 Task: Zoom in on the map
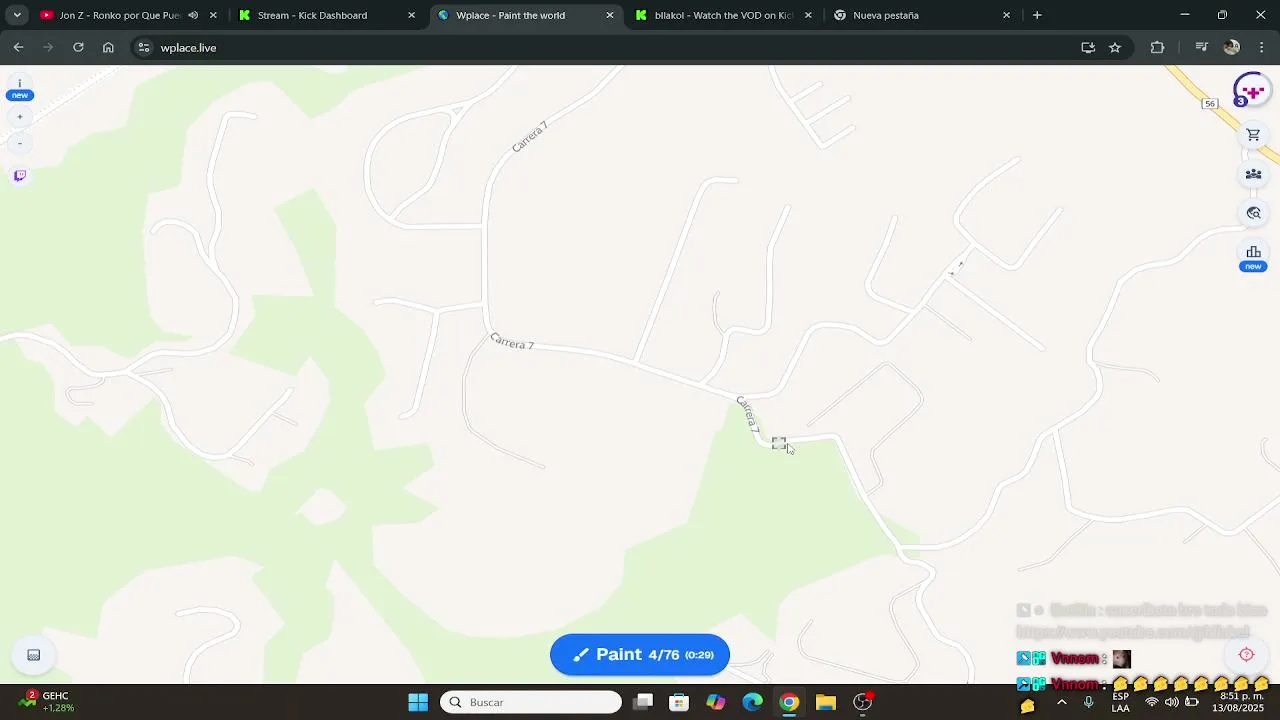19,117
